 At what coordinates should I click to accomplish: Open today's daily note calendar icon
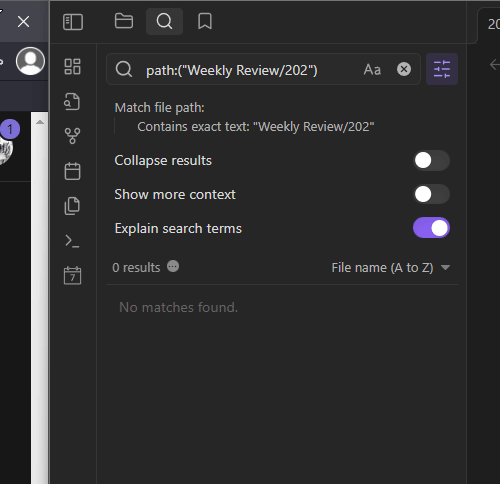click(x=72, y=171)
